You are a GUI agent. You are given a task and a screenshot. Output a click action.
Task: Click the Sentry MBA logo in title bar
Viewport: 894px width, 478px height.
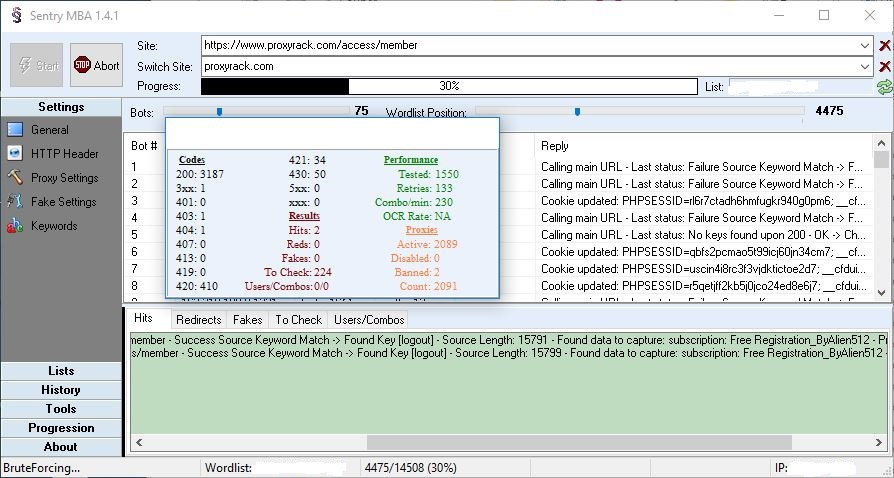17,15
